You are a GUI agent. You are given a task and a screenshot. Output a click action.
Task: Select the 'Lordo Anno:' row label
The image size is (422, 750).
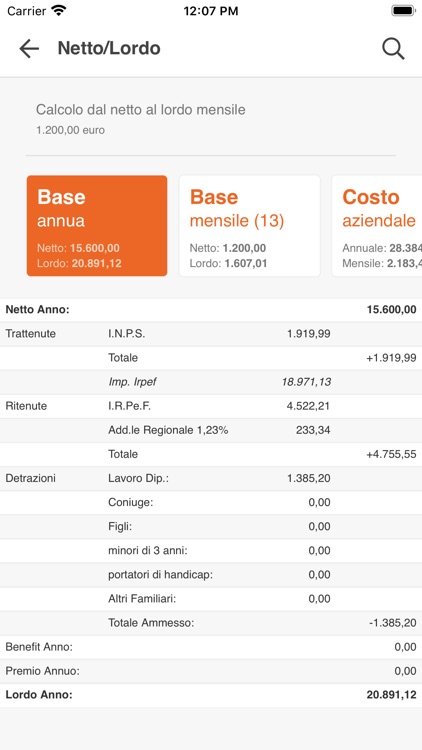(39, 695)
